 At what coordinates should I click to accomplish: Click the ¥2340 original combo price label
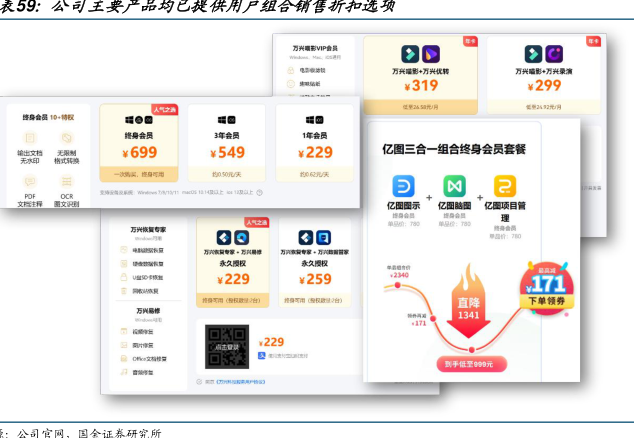click(399, 275)
